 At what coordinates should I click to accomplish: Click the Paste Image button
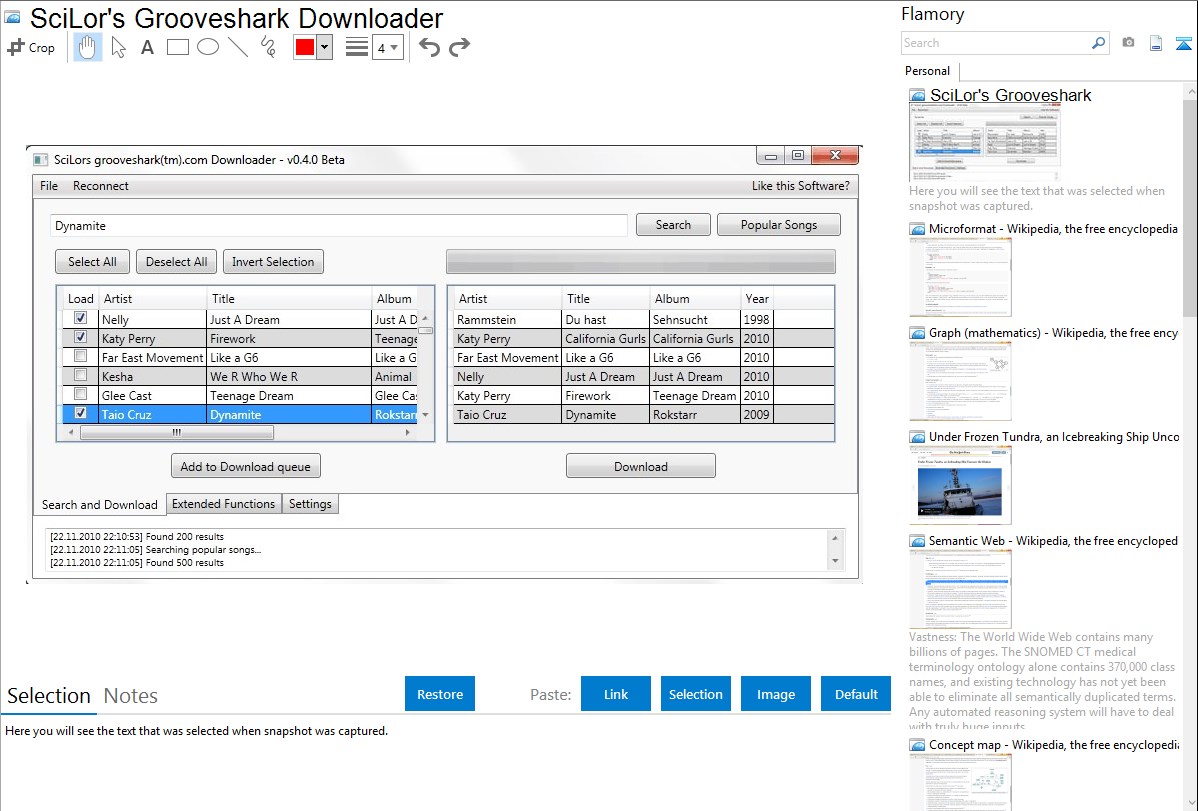[775, 694]
